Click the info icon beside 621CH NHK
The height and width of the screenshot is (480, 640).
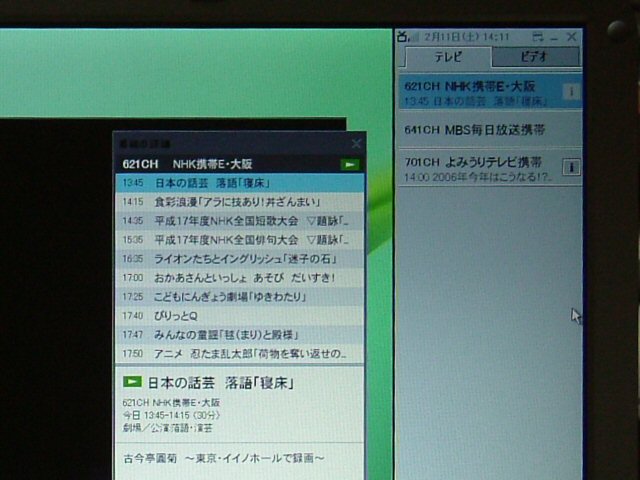pos(570,92)
